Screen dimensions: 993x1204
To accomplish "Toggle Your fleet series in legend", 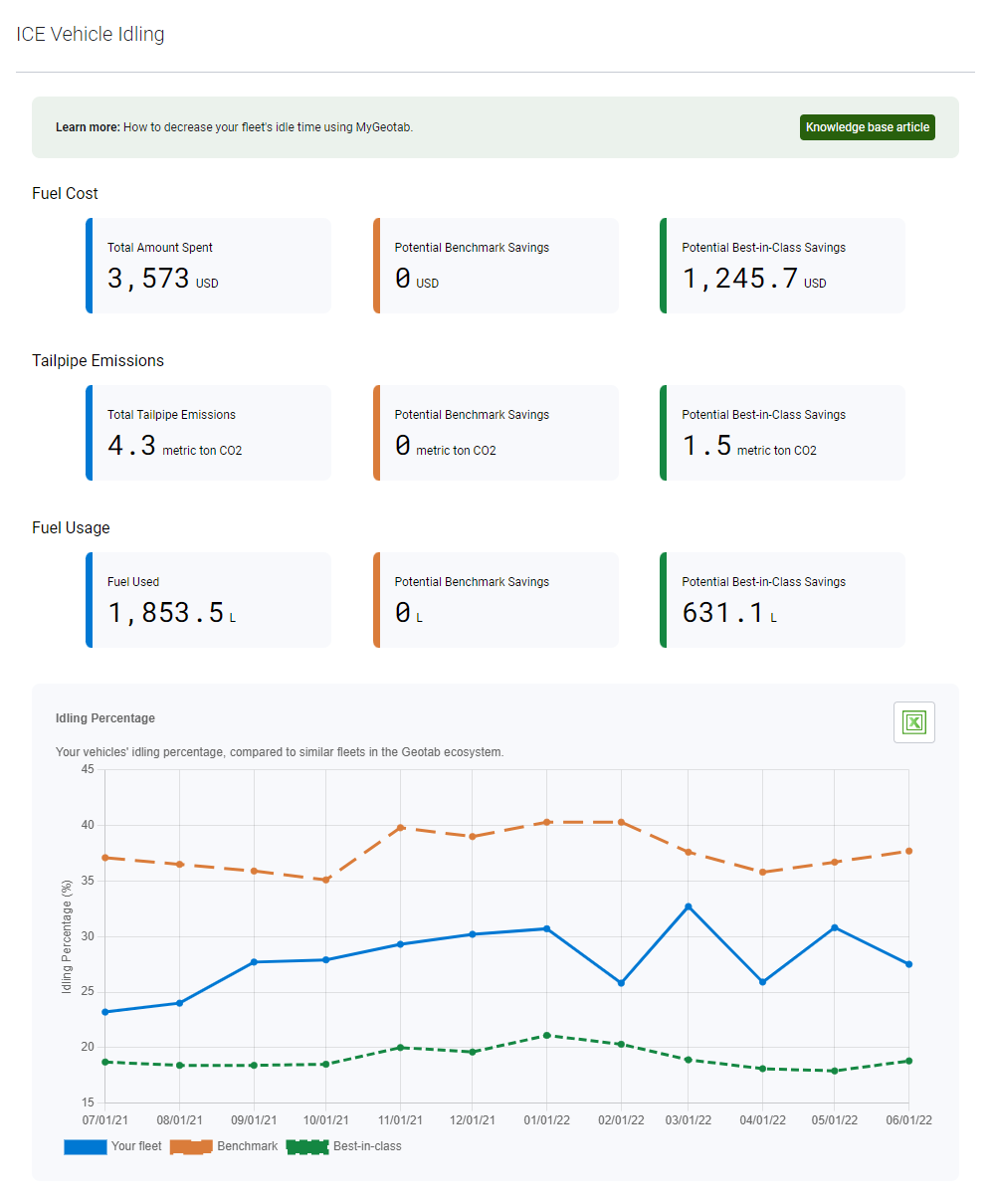I will point(136,1146).
